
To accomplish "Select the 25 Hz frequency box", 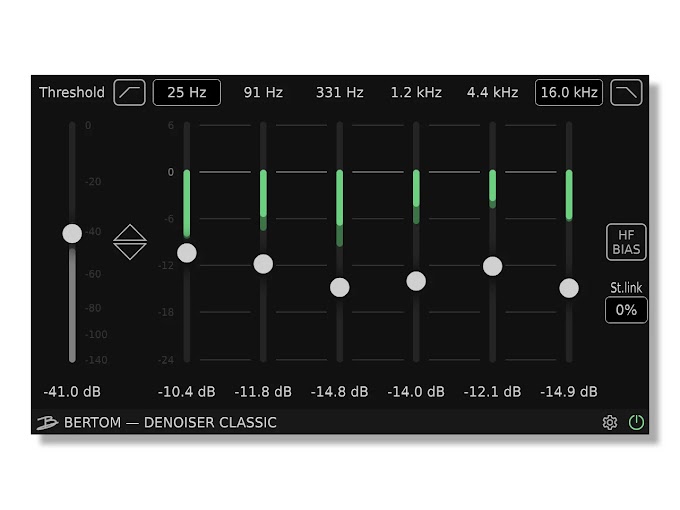I will (x=187, y=92).
